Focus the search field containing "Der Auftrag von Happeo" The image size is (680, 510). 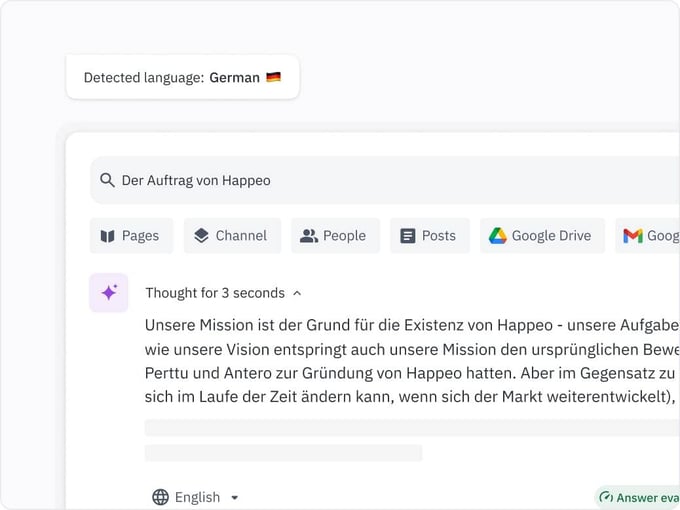(x=380, y=181)
